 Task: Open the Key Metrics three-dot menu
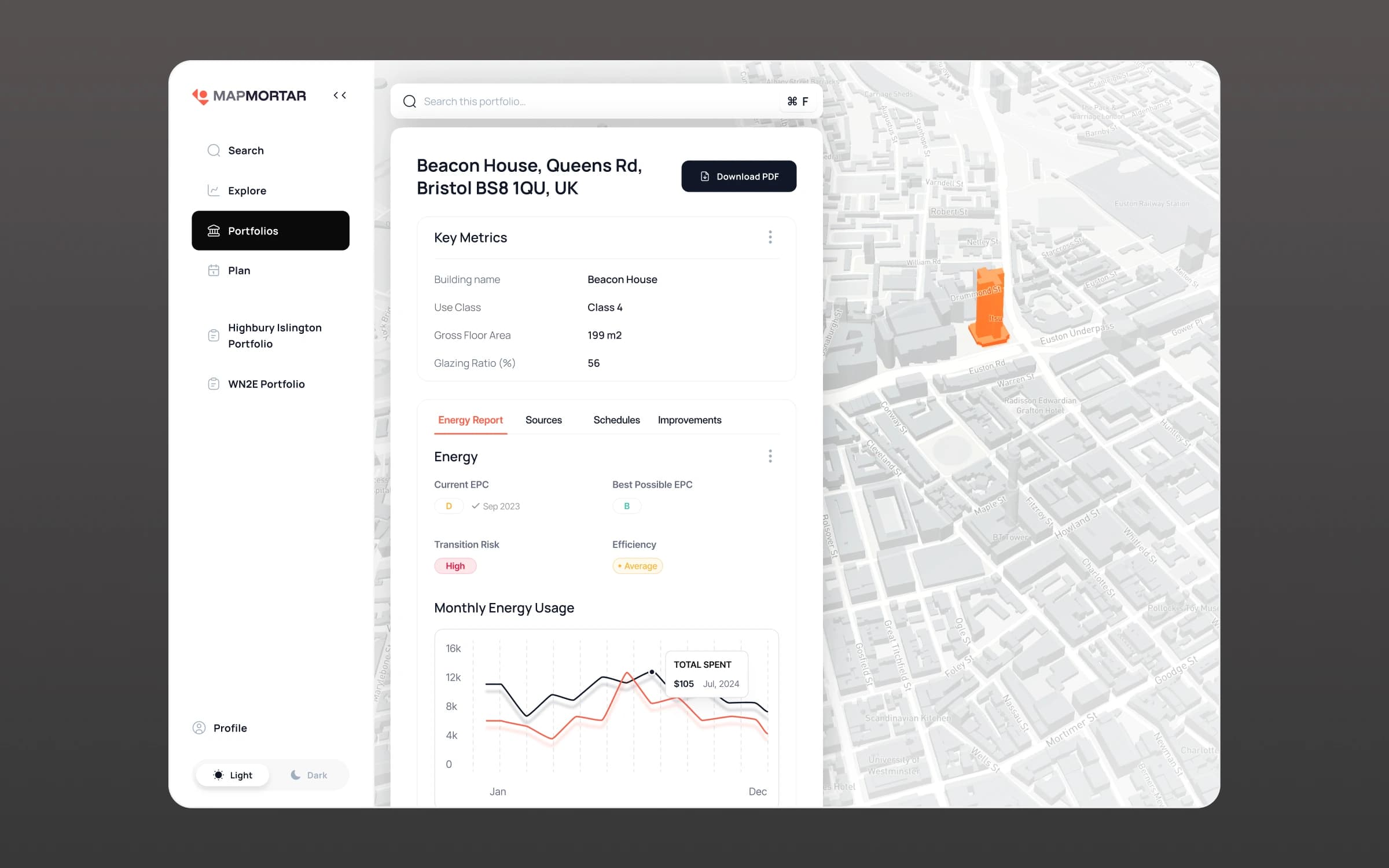pyautogui.click(x=770, y=237)
